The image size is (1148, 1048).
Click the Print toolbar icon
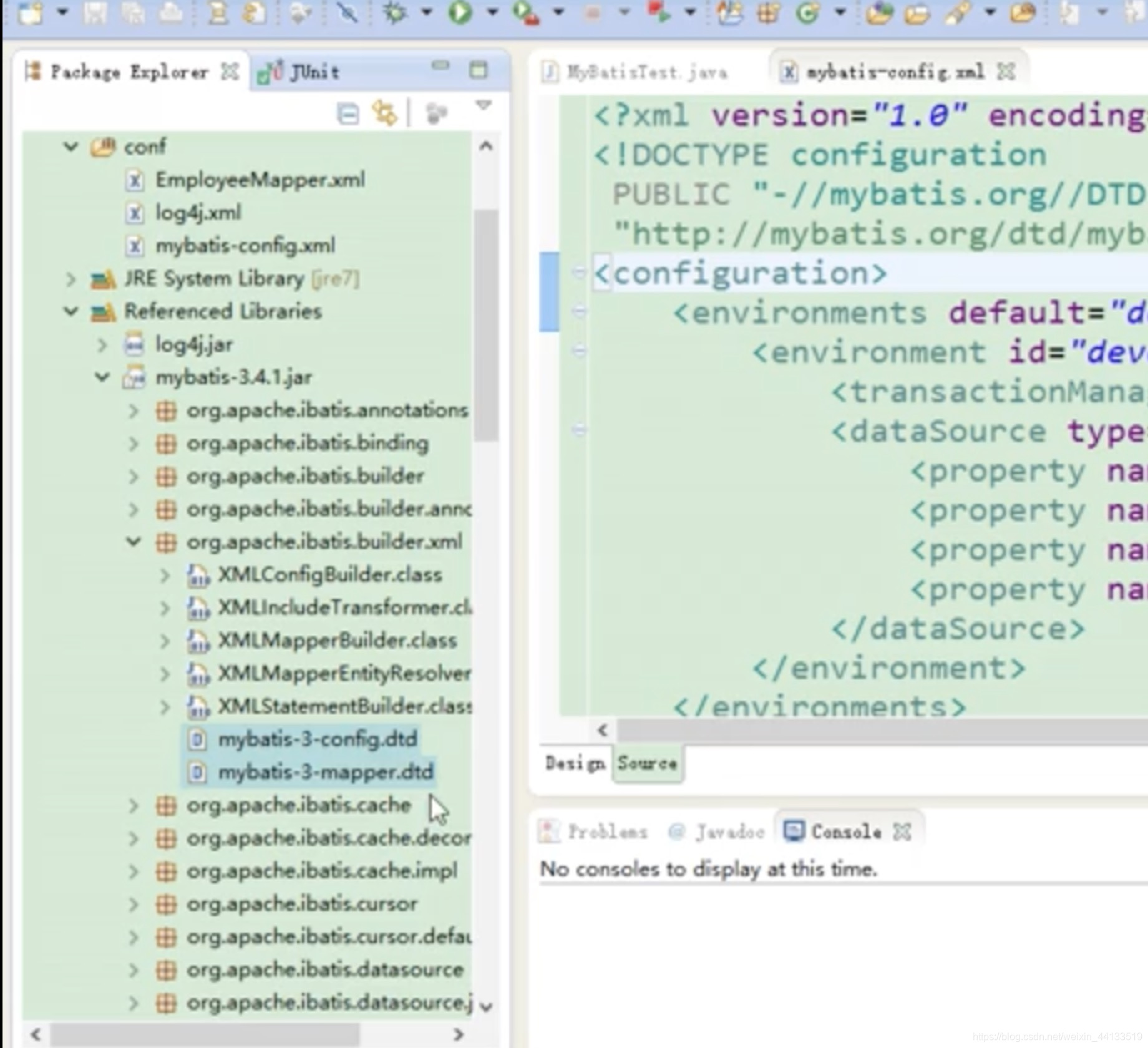click(170, 12)
